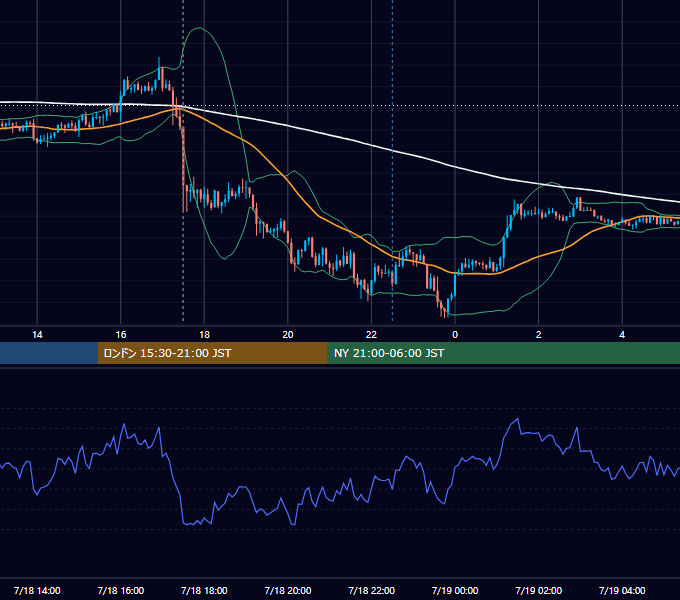Click the 16 hour label on time axis
Viewport: 680px width, 600px height.
click(121, 335)
